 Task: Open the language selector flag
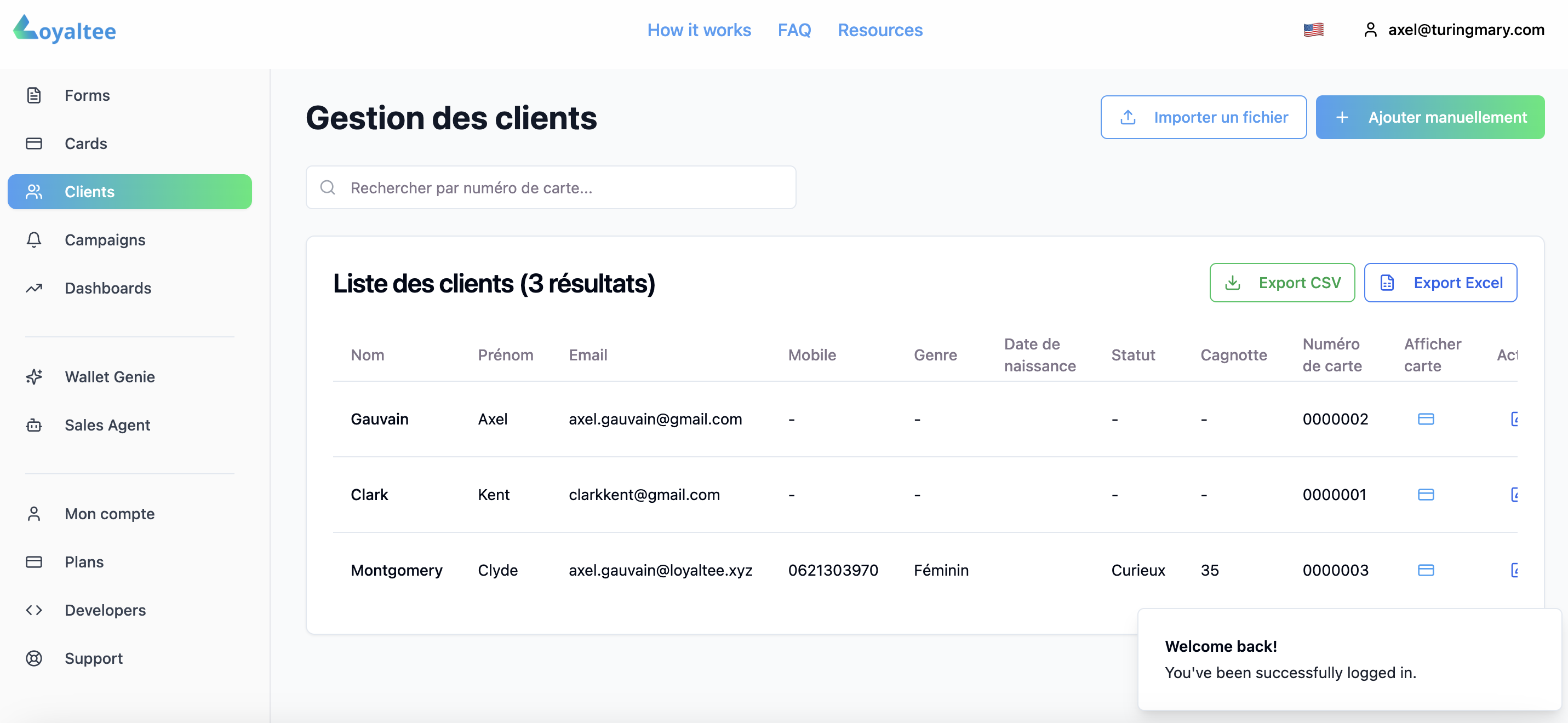tap(1314, 29)
